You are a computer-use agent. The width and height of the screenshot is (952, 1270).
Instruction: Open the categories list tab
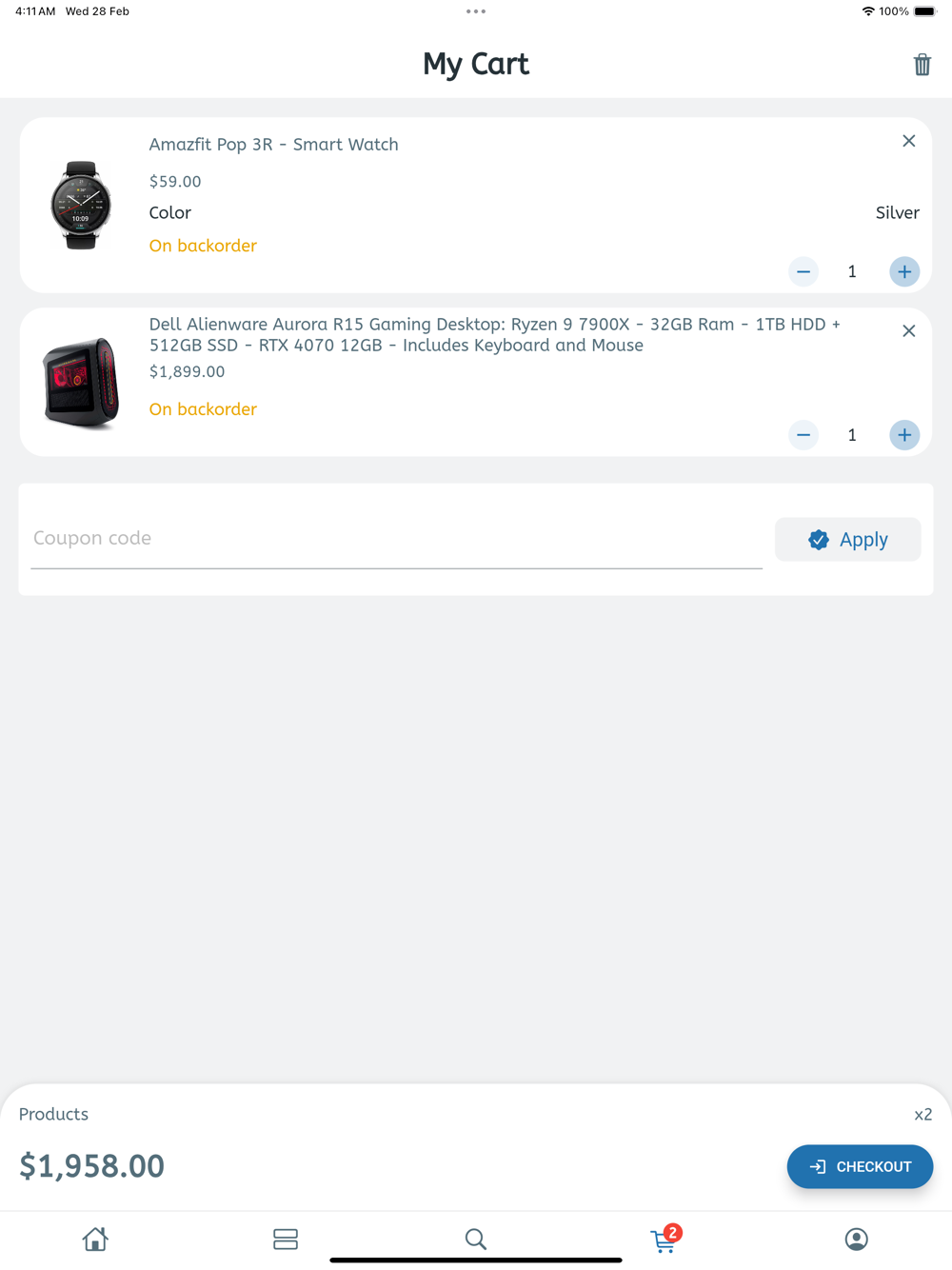point(286,1239)
